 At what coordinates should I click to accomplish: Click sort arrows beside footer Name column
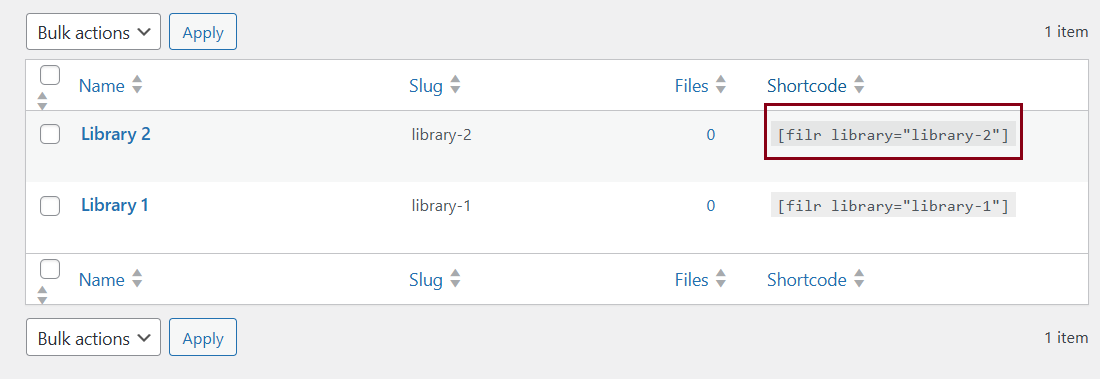pos(138,279)
